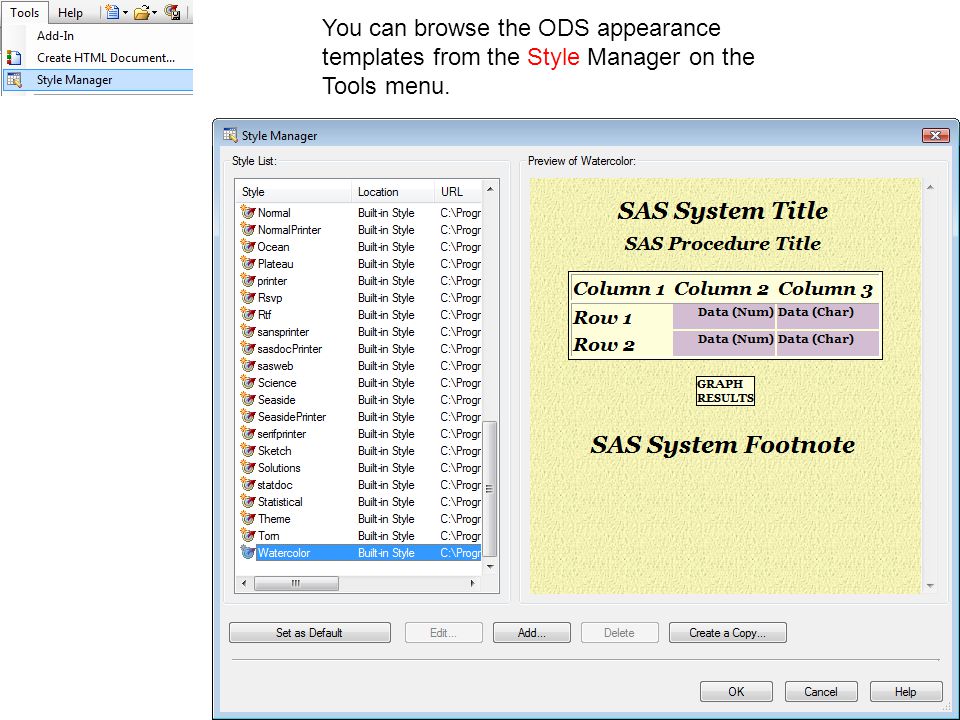Select the Ocean style icon
960x720 pixels.
click(247, 246)
